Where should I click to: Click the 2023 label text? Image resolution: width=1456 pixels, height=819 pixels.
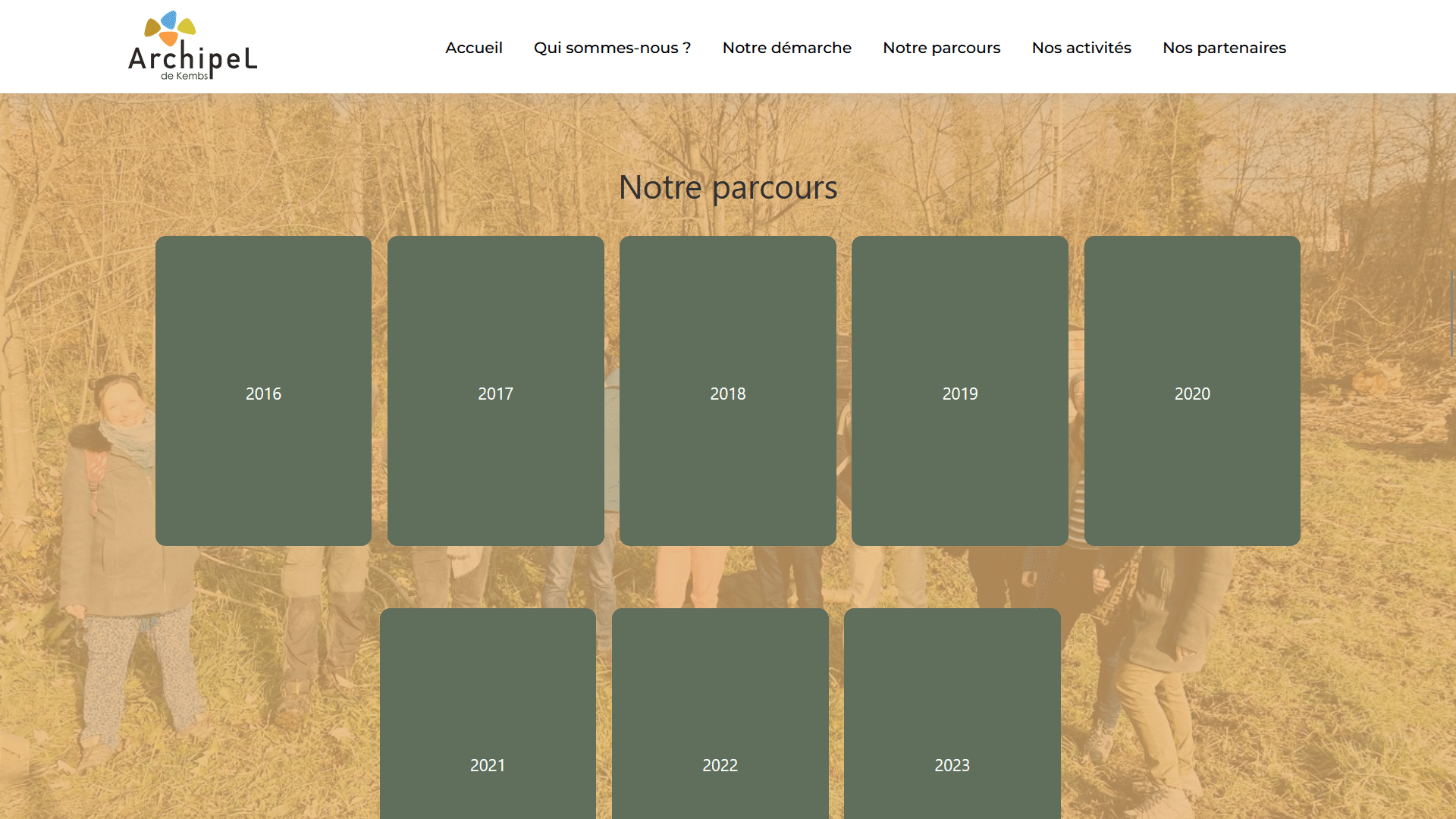[952, 765]
